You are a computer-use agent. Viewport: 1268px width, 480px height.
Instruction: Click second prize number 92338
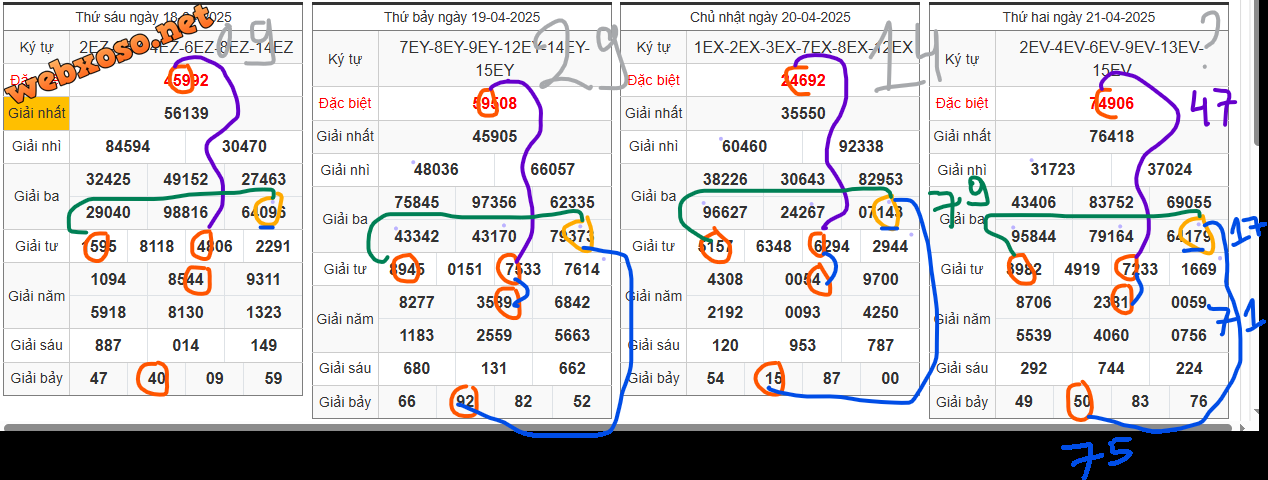860,146
